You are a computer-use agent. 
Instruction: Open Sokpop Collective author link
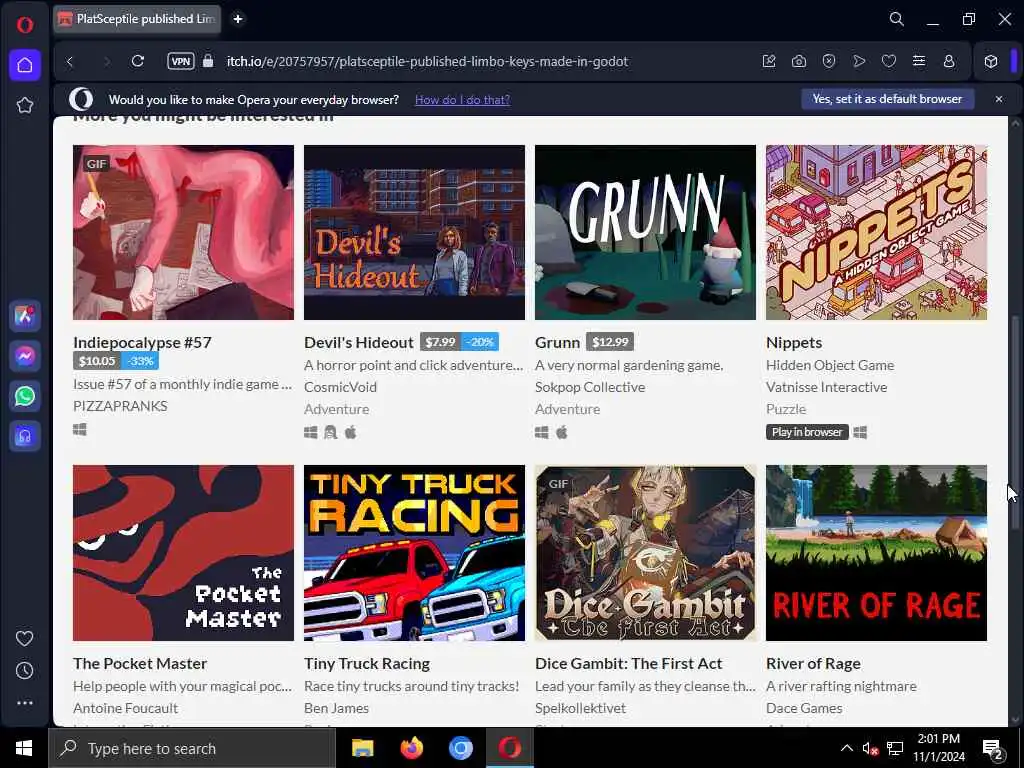[590, 387]
